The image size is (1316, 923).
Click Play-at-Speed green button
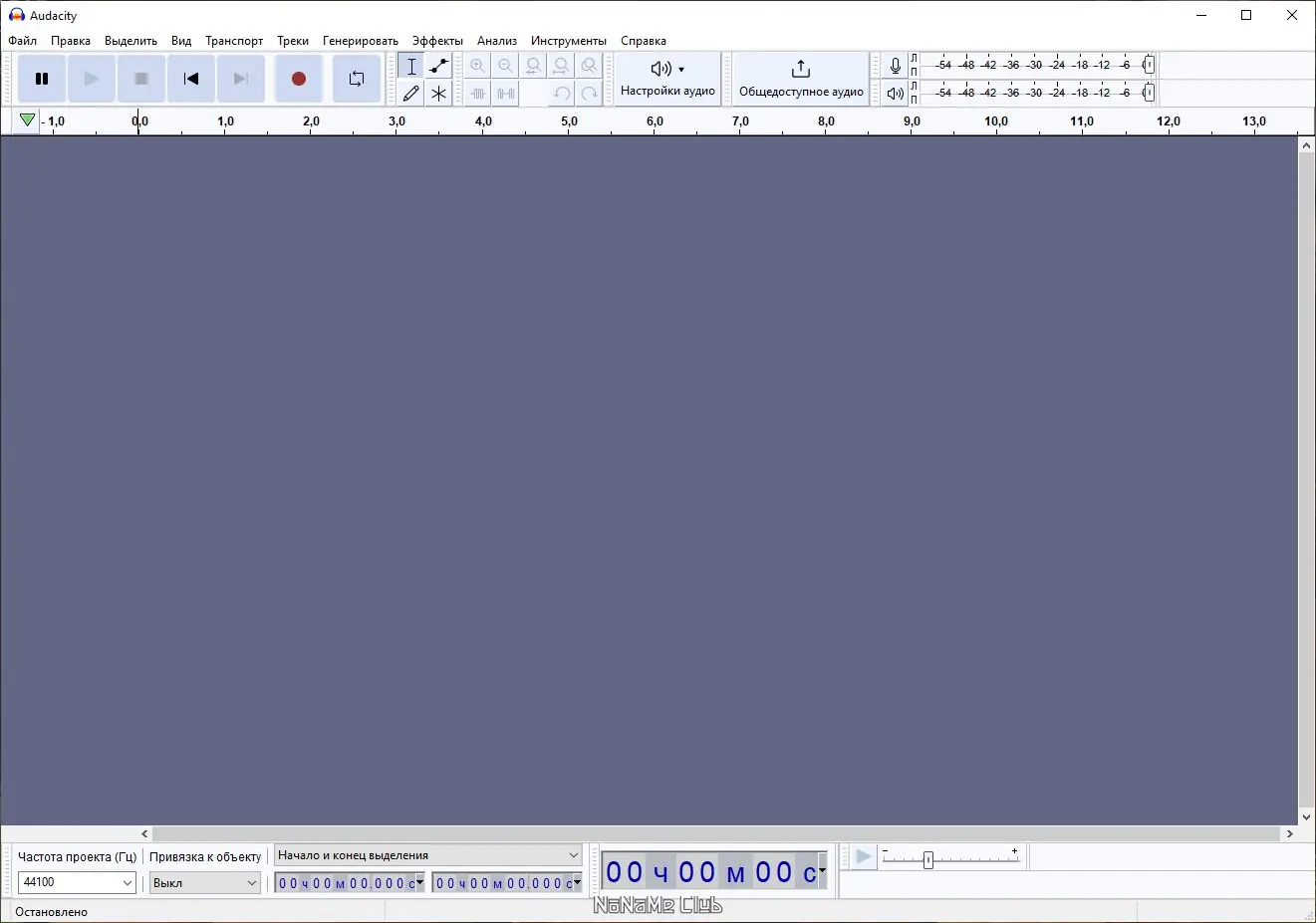click(864, 857)
